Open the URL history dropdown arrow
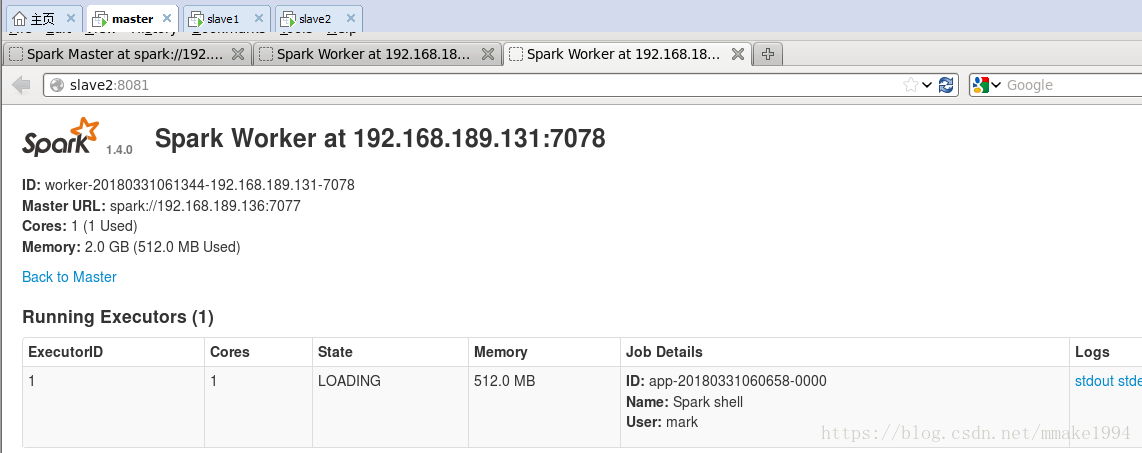 tap(927, 85)
